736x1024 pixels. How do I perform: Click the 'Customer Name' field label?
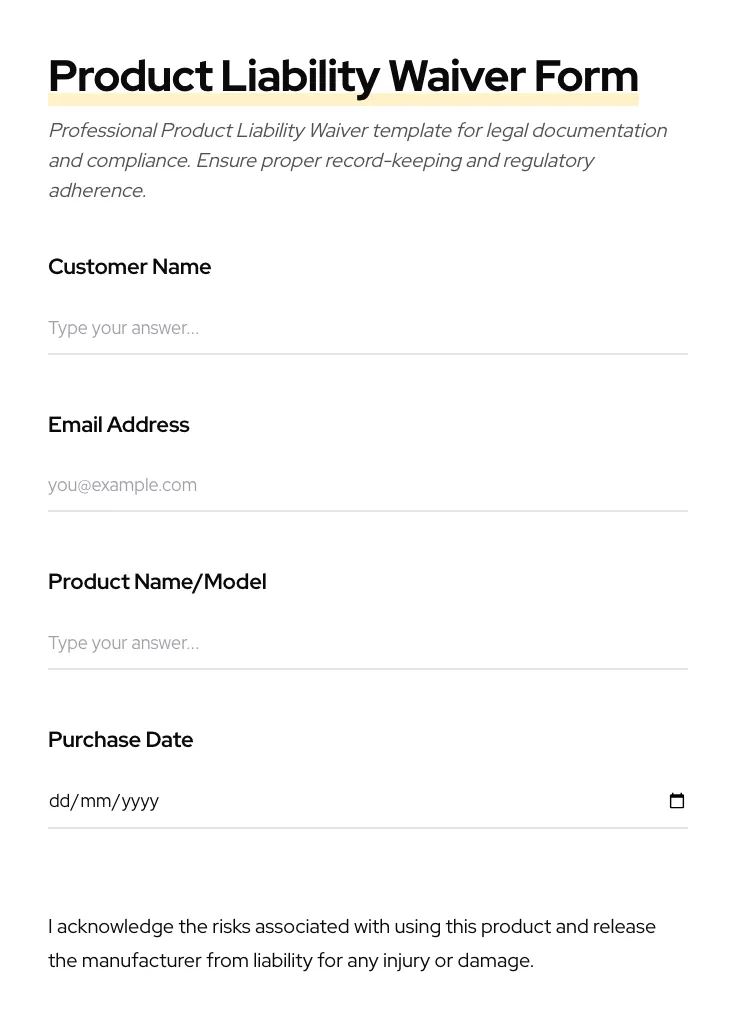coord(129,267)
